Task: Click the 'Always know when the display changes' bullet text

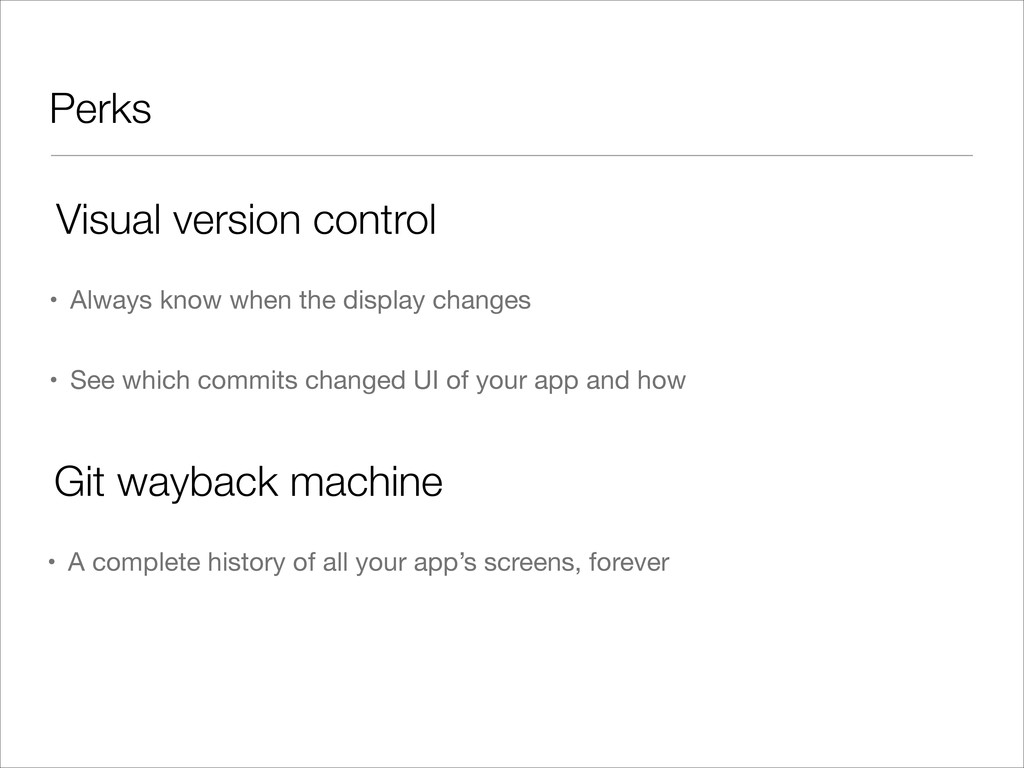Action: (300, 300)
